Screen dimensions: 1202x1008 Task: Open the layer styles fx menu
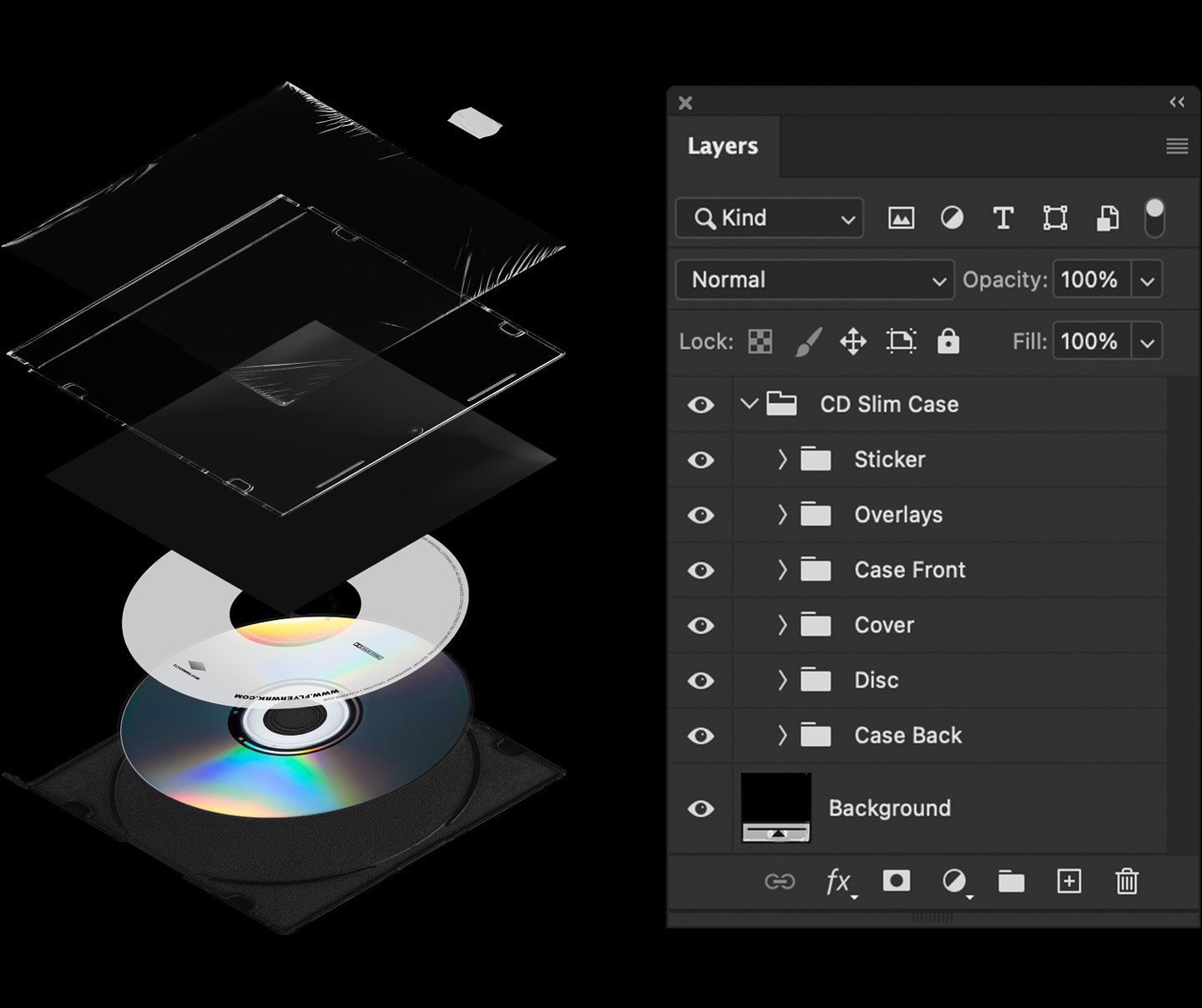pyautogui.click(x=838, y=881)
